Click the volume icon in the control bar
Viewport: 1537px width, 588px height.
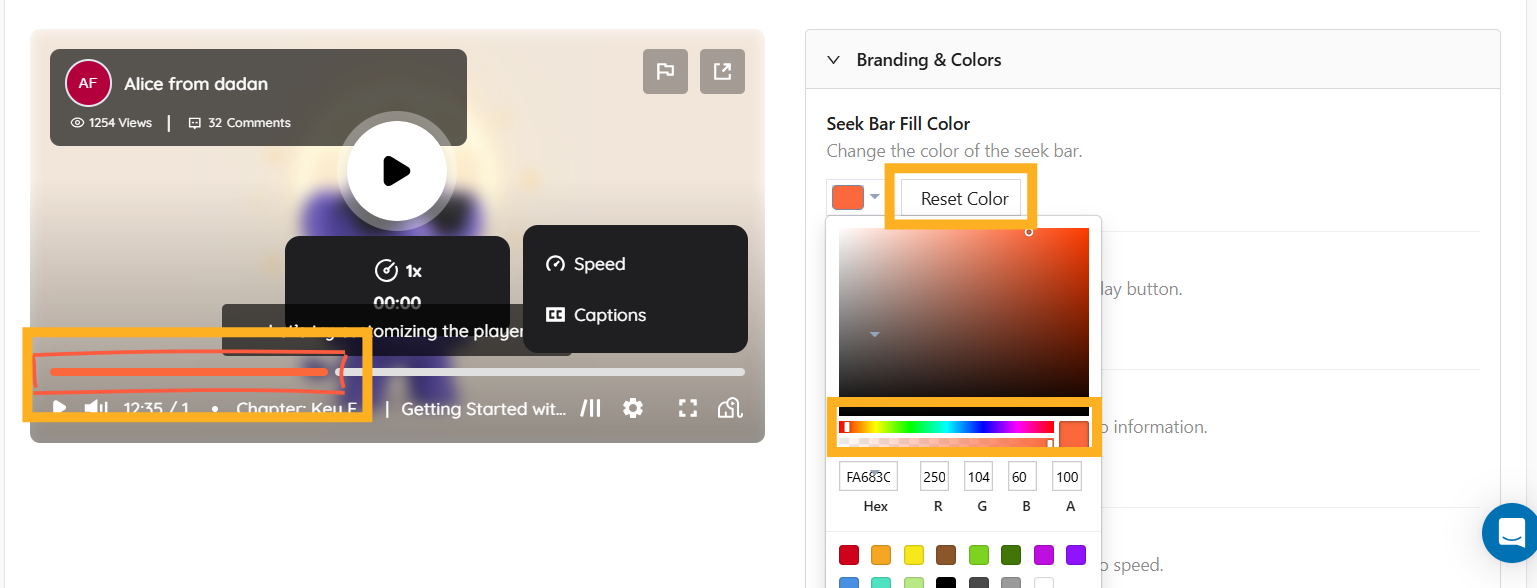pos(96,407)
